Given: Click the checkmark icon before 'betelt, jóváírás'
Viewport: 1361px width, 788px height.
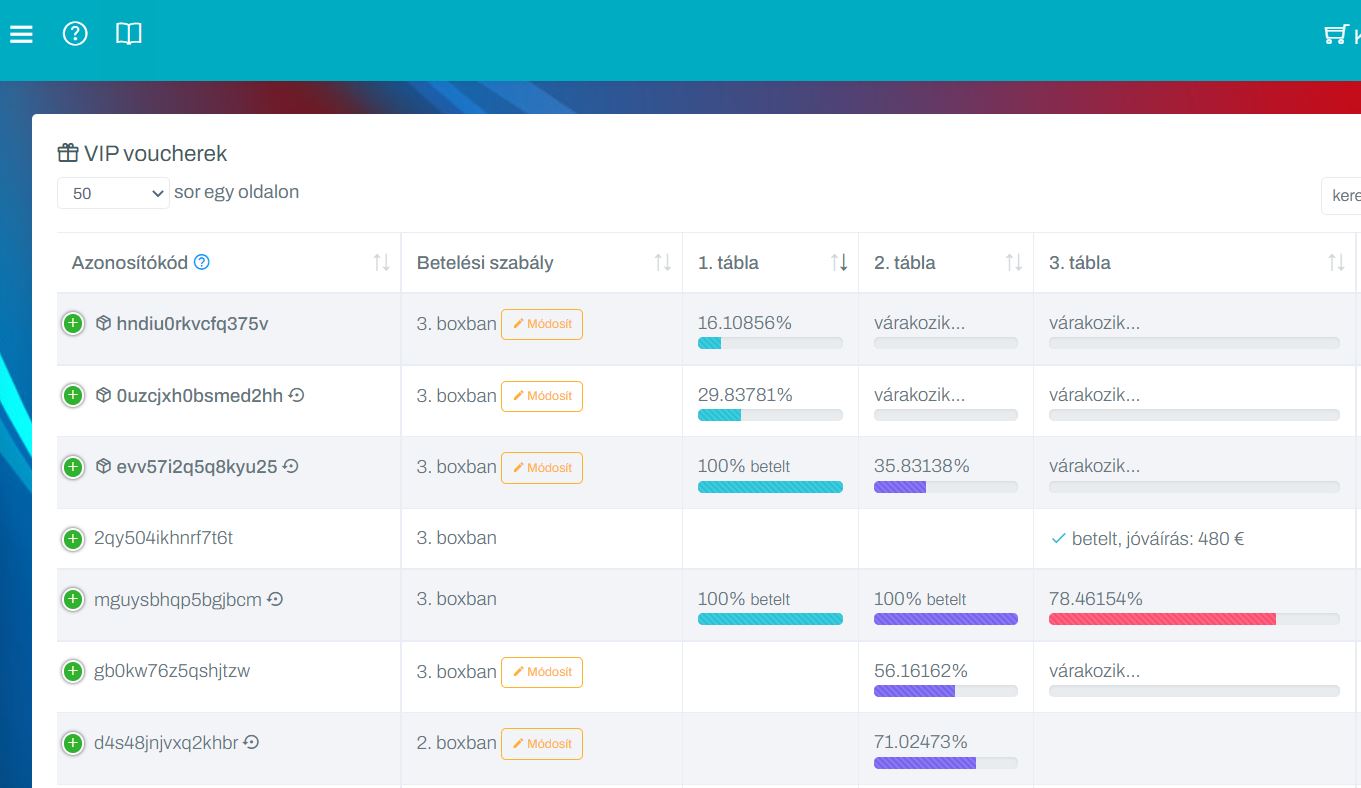Looking at the screenshot, I should click(1058, 539).
